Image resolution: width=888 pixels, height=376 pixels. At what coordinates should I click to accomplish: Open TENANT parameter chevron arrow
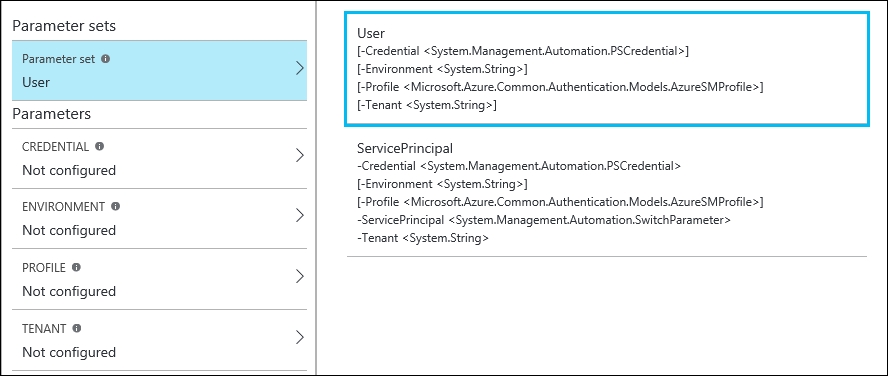point(300,337)
